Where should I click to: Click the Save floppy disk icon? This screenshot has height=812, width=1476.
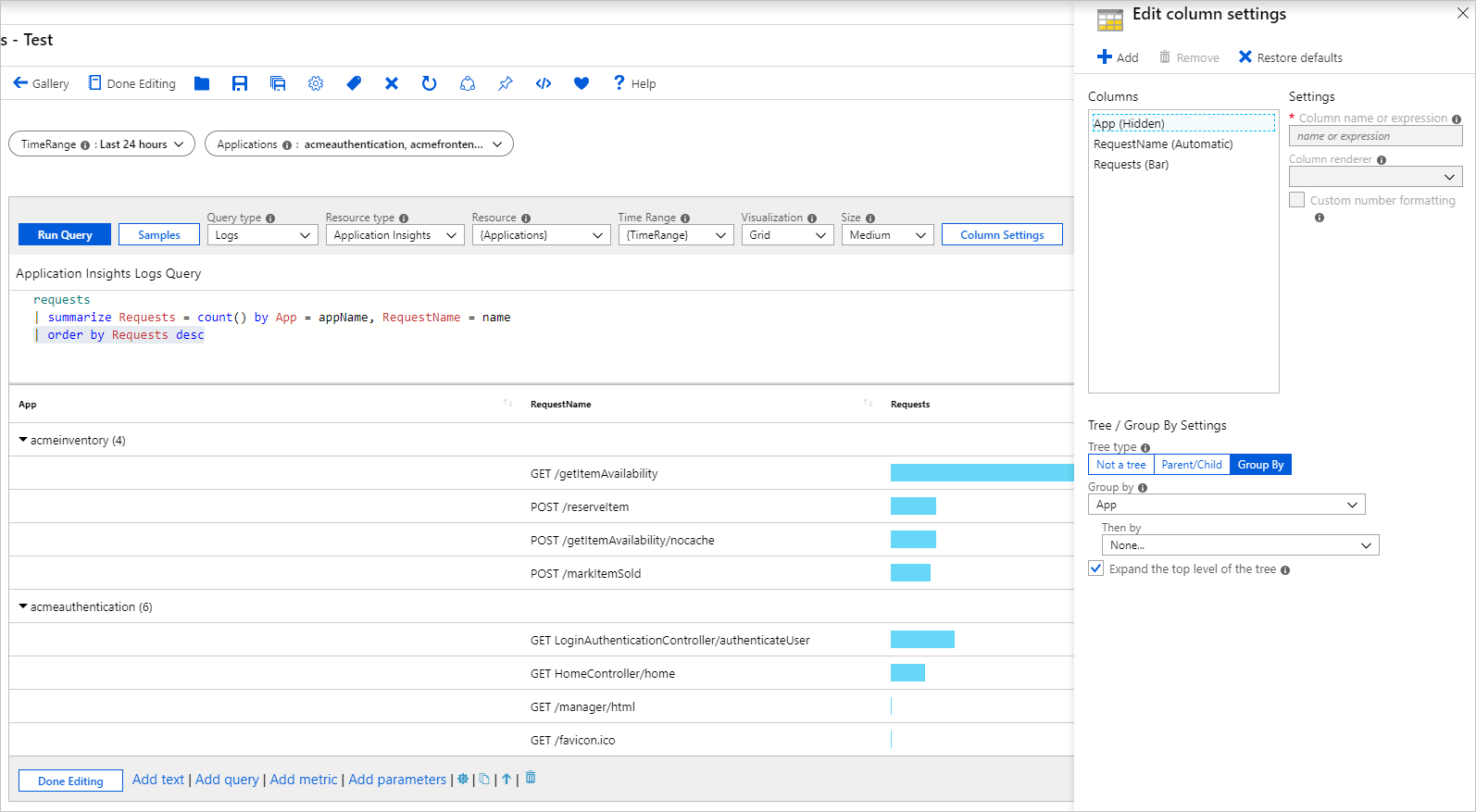click(240, 83)
